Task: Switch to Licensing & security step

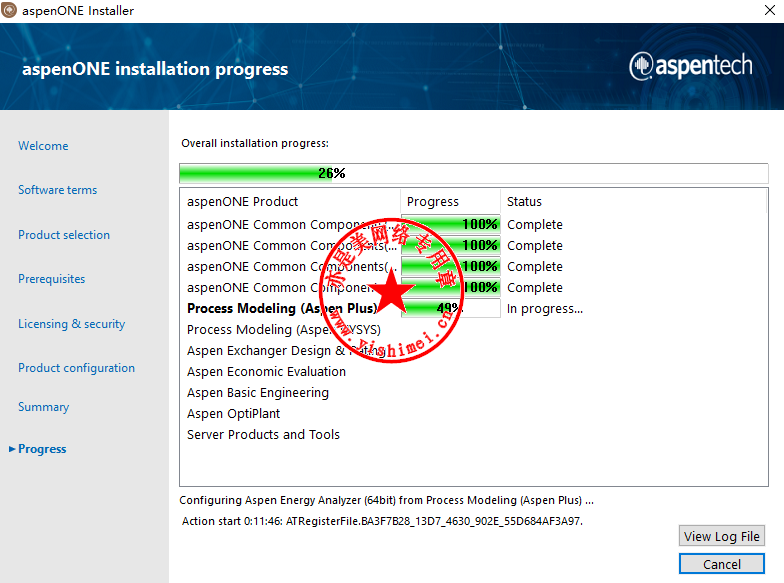Action: point(72,324)
